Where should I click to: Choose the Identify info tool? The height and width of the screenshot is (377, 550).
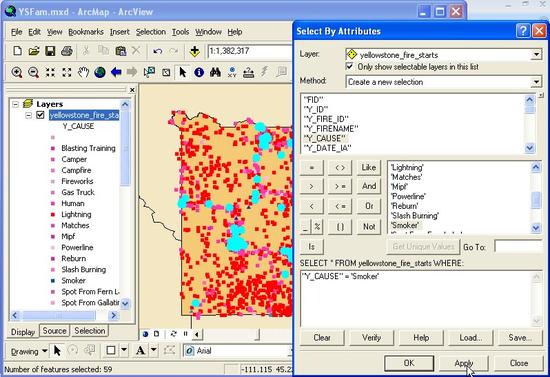tap(199, 72)
